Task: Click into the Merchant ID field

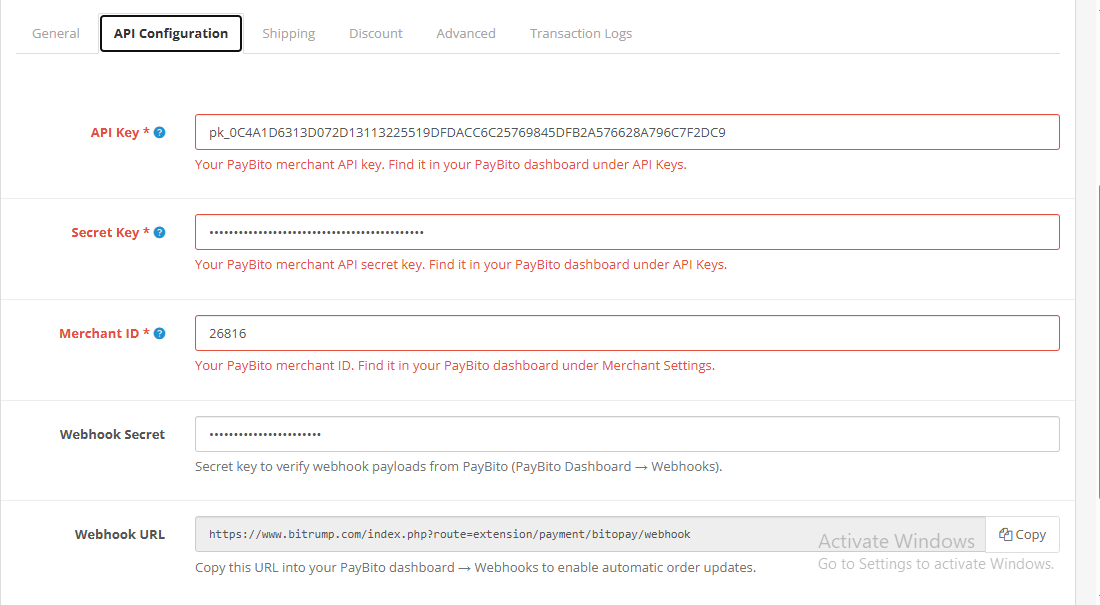Action: [x=627, y=333]
